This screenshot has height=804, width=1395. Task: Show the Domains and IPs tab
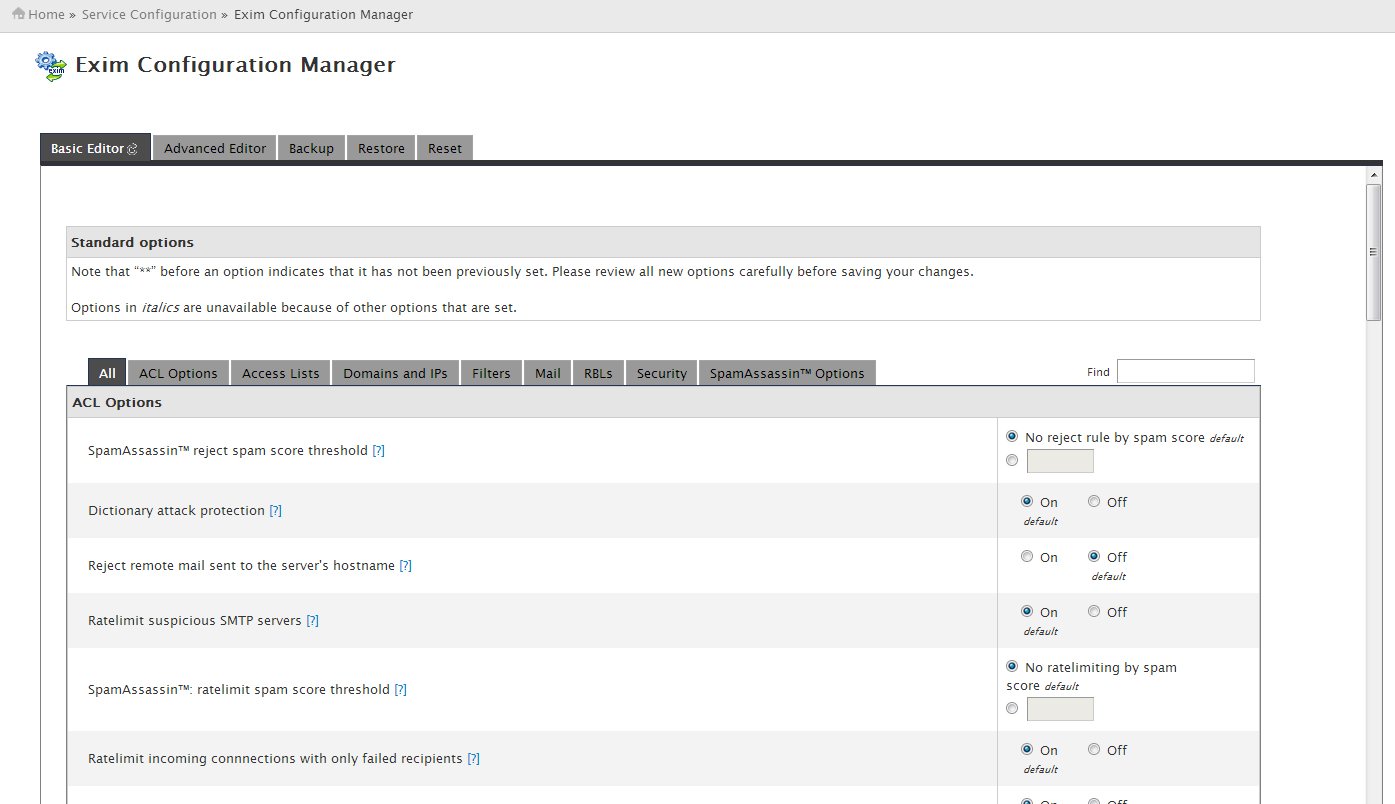point(395,373)
